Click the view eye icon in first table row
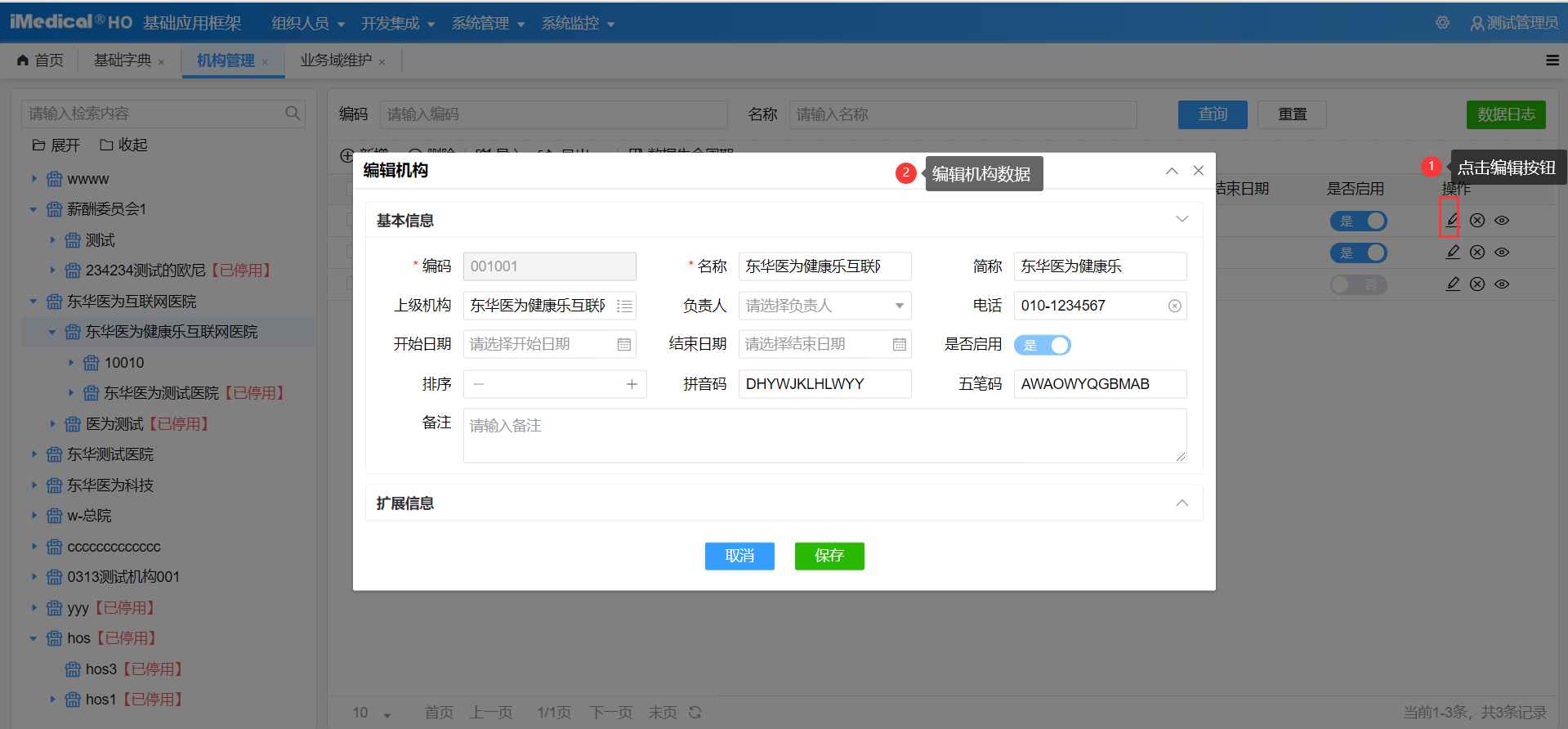This screenshot has width=1568, height=729. (x=1502, y=220)
